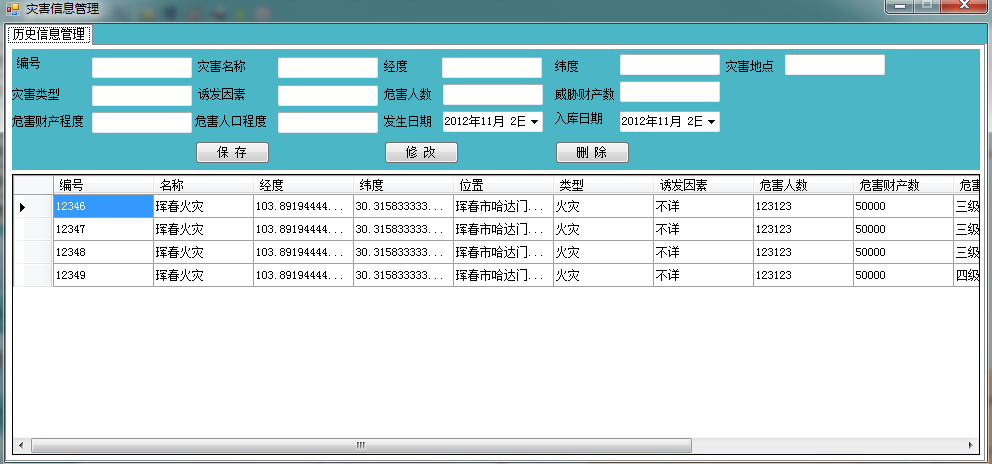The height and width of the screenshot is (464, 992).
Task: Click the 编号 input field
Action: [x=141, y=68]
